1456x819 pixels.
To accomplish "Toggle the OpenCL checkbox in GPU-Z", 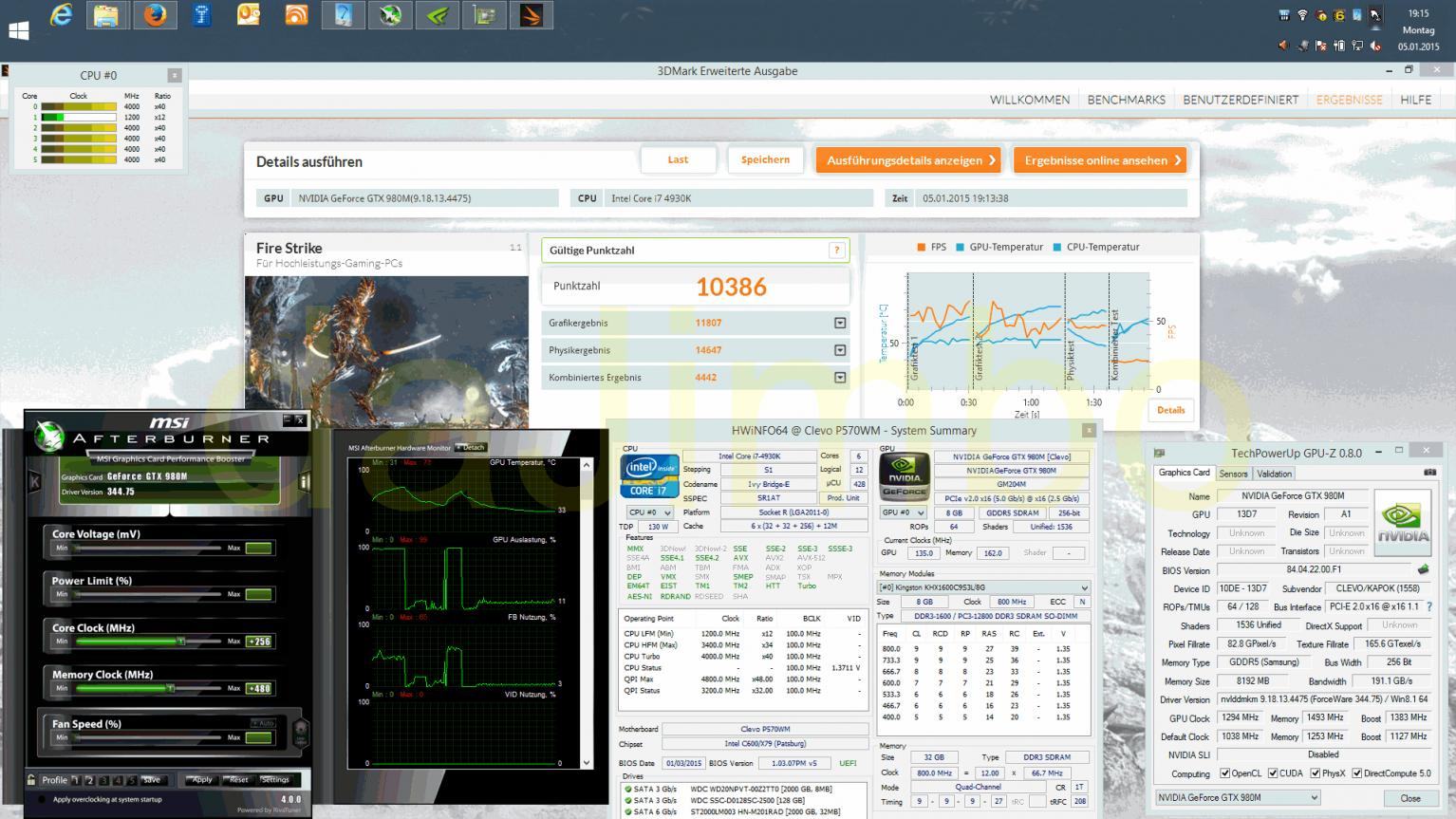I will [x=1224, y=773].
